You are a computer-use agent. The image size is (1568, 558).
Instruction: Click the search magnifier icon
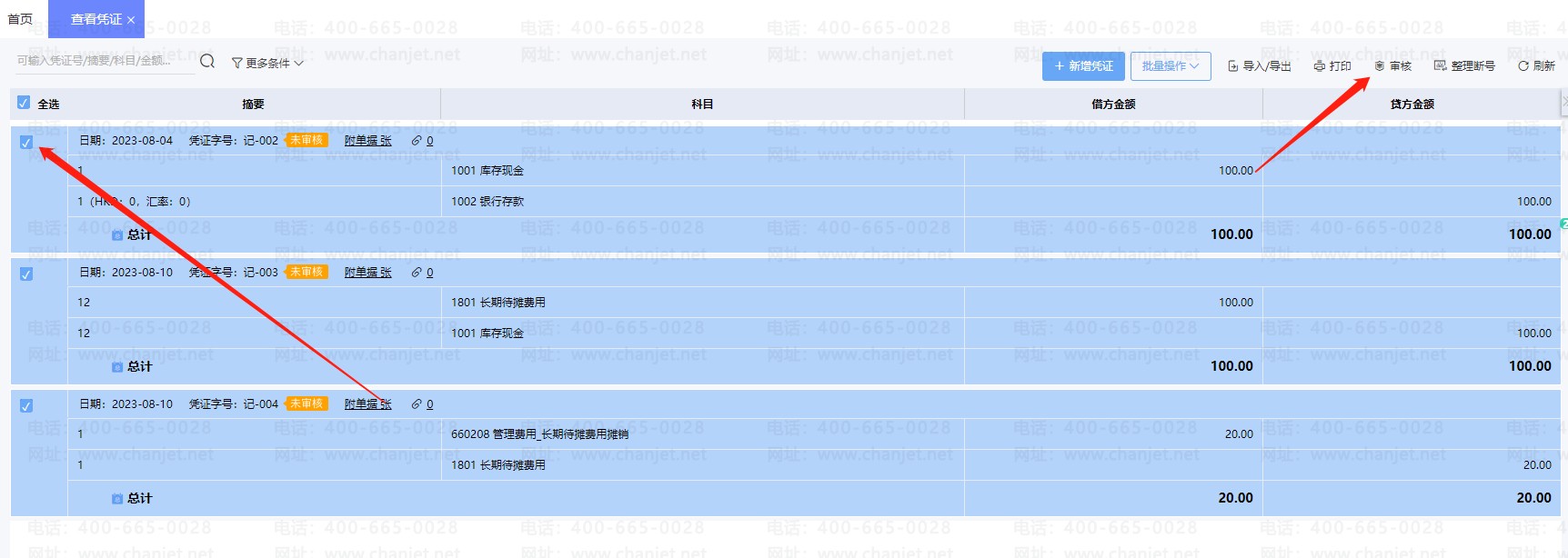(x=207, y=61)
